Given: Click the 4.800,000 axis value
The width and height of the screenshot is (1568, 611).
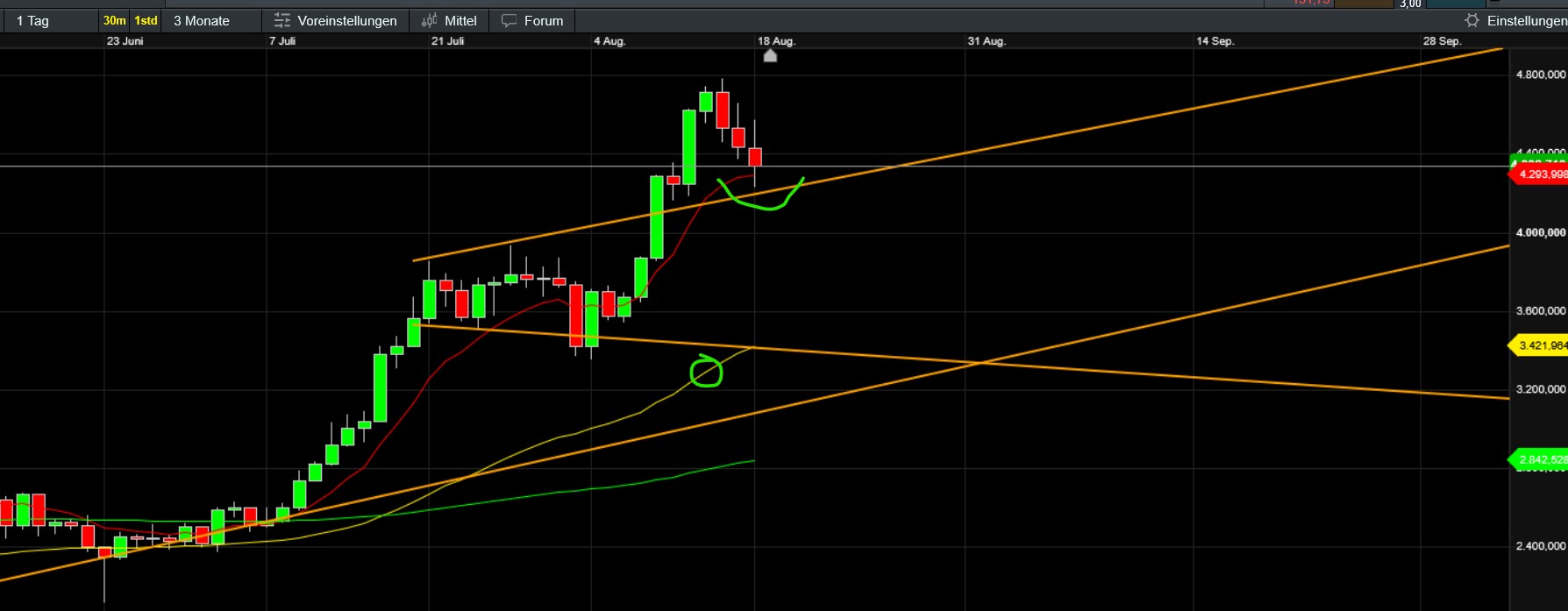Looking at the screenshot, I should tap(1541, 75).
